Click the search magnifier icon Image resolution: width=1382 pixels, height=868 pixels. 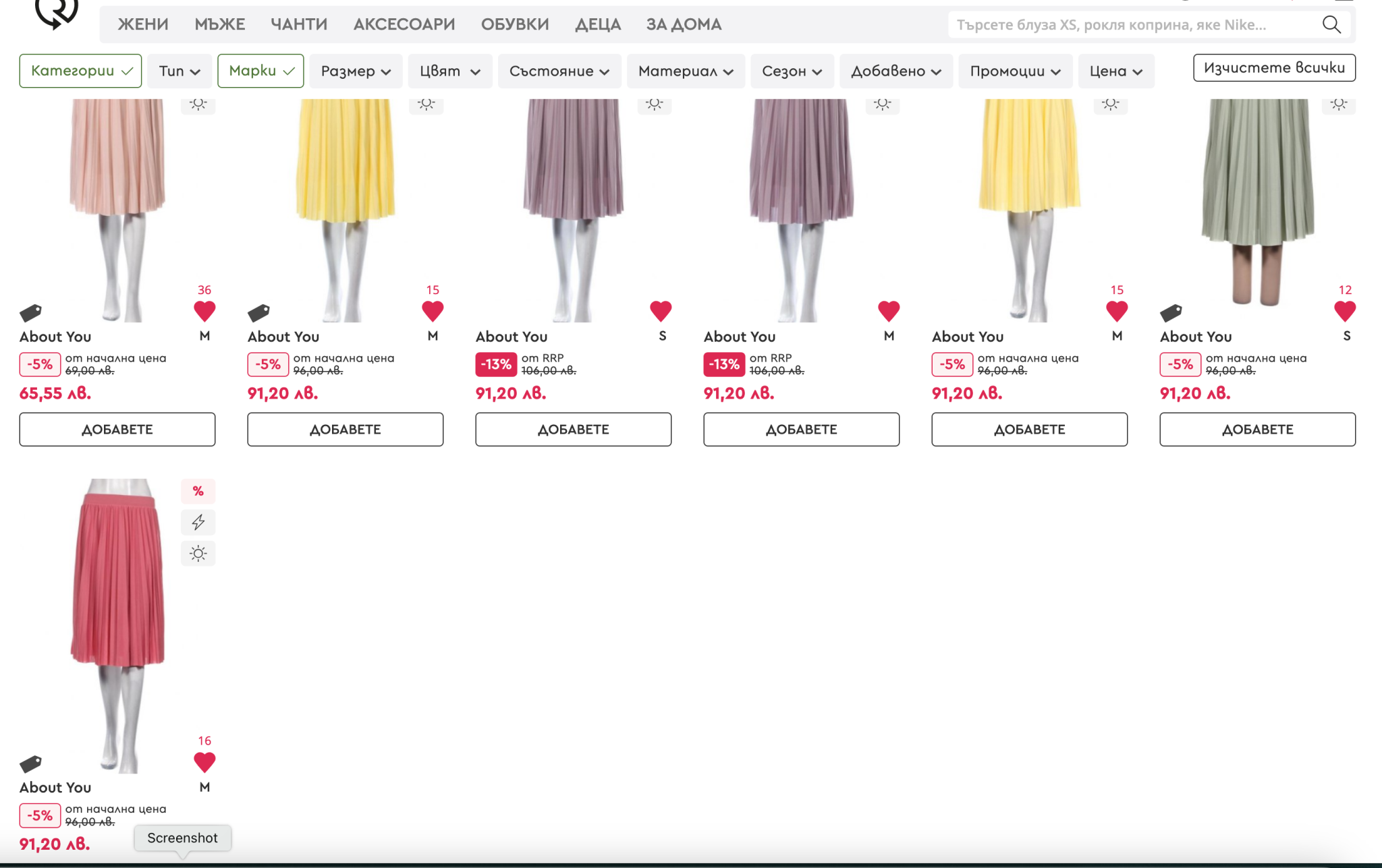(1331, 25)
